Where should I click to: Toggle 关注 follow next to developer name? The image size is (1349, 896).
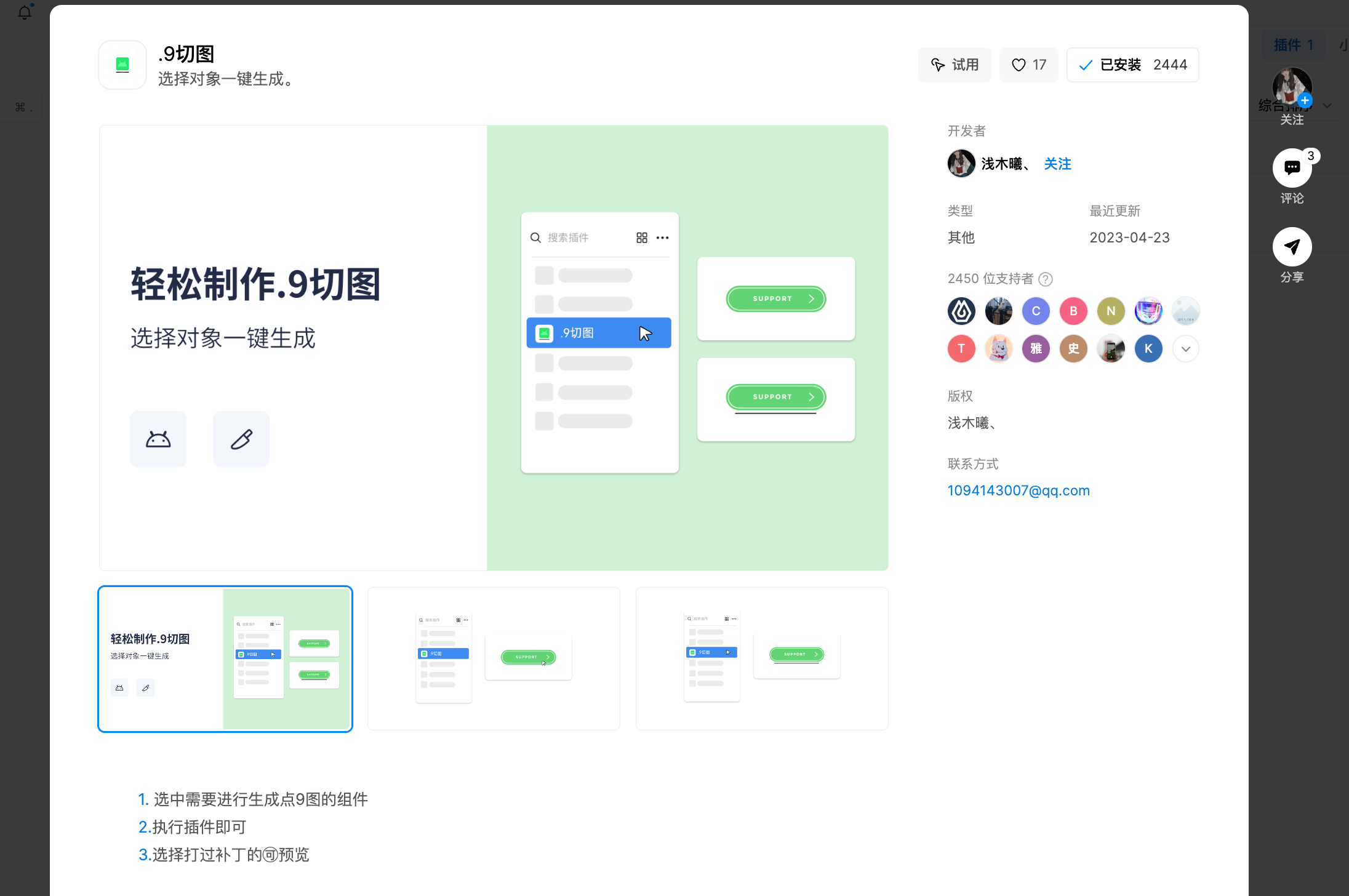pyautogui.click(x=1057, y=164)
